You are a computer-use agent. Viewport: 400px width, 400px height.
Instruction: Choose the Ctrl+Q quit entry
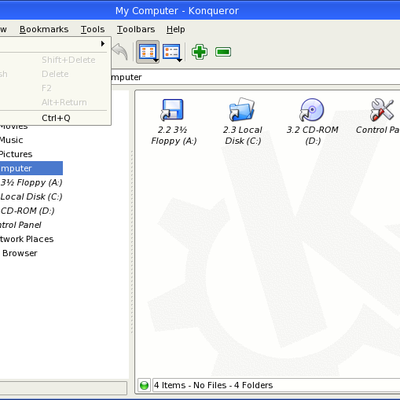53,118
